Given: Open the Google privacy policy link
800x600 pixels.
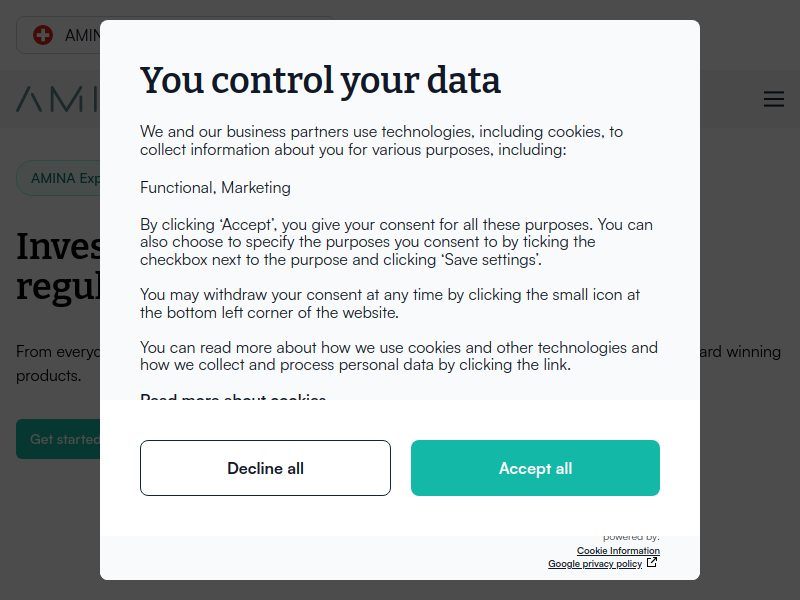Looking at the screenshot, I should pyautogui.click(x=595, y=564).
